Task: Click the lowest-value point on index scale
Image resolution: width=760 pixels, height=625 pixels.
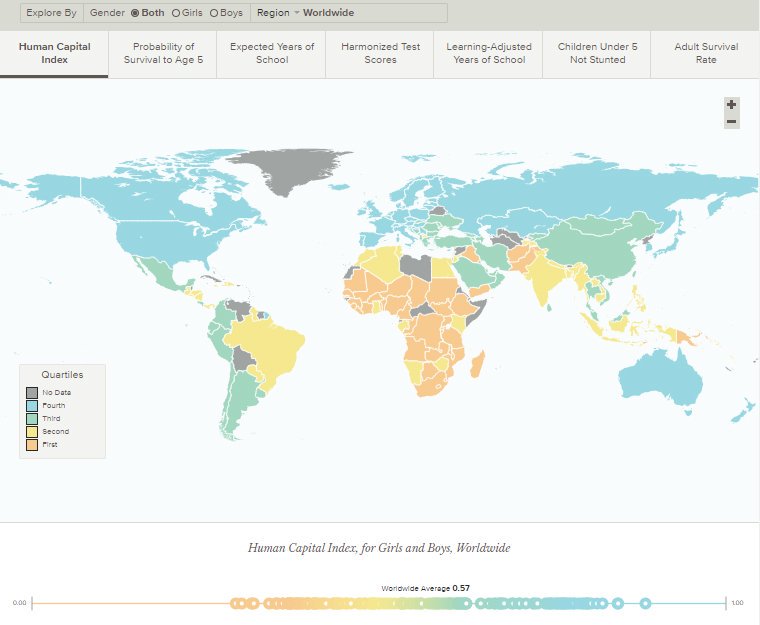Action: (x=234, y=604)
